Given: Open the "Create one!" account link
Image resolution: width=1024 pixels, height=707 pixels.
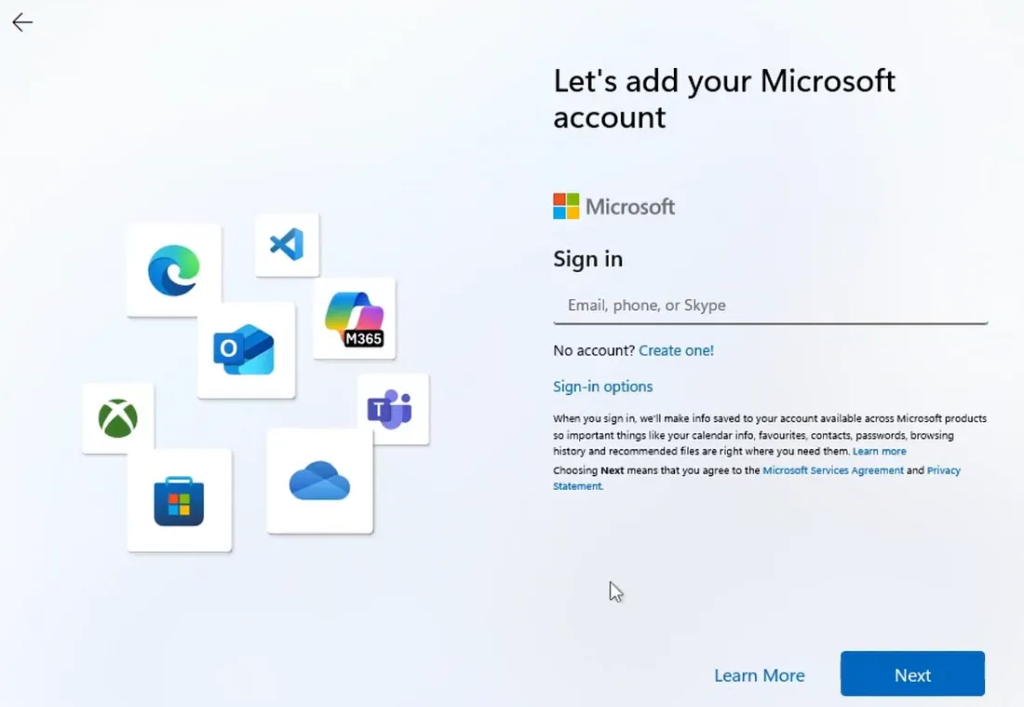Looking at the screenshot, I should pyautogui.click(x=676, y=350).
